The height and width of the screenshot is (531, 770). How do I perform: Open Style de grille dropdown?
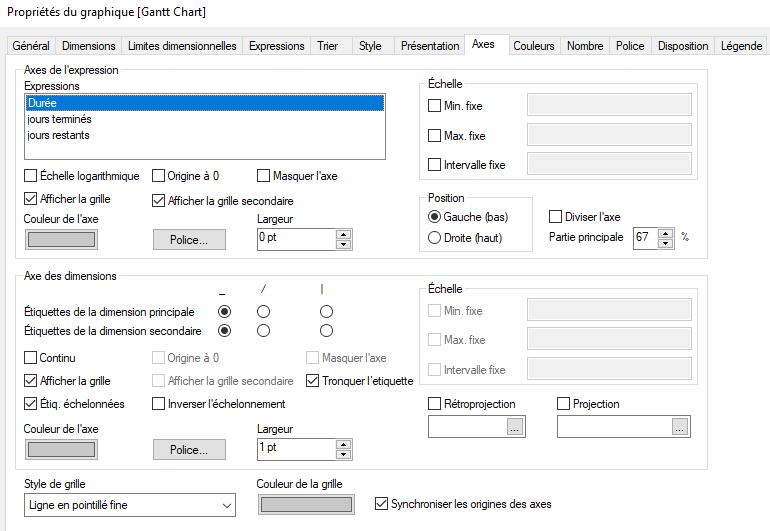(130, 505)
